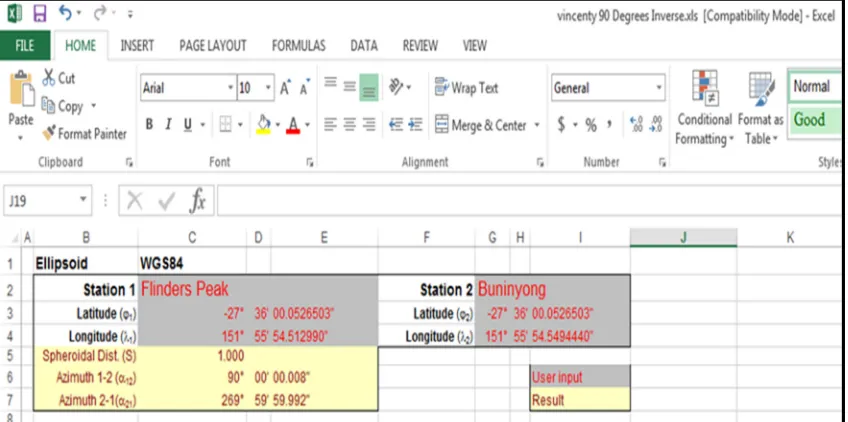Viewport: 848px width, 422px height.
Task: Apply Comma Style format
Action: pyautogui.click(x=610, y=124)
